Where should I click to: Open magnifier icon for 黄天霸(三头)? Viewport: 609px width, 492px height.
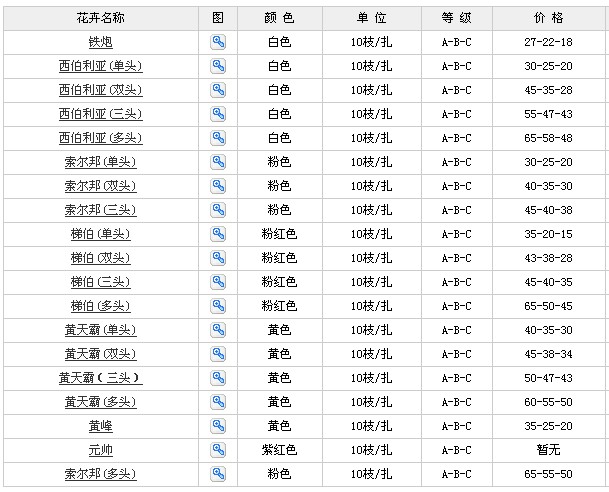pyautogui.click(x=218, y=378)
